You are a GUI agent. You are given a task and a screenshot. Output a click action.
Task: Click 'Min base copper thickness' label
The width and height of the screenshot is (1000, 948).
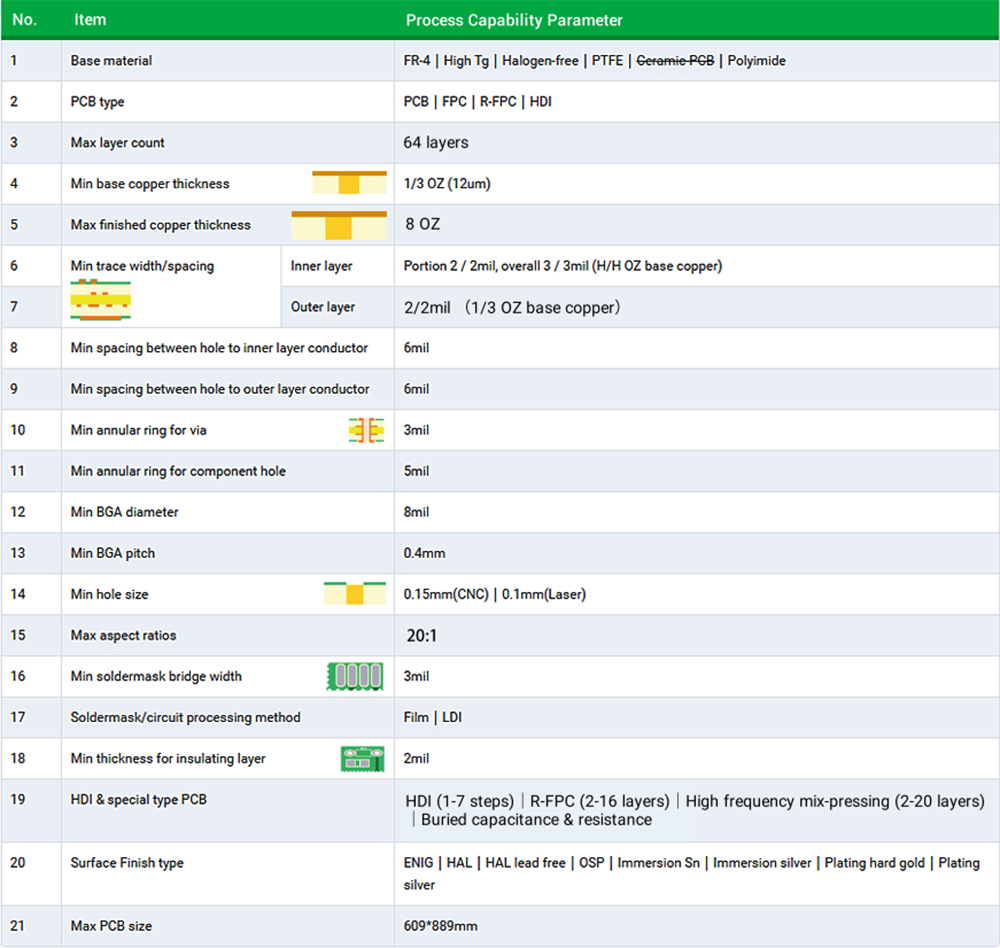(150, 184)
